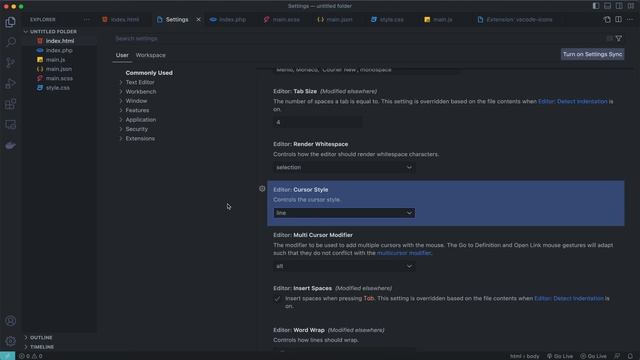Image resolution: width=640 pixels, height=360 pixels.
Task: Click the Split Editor Right icon
Action: pyautogui.click(x=618, y=20)
